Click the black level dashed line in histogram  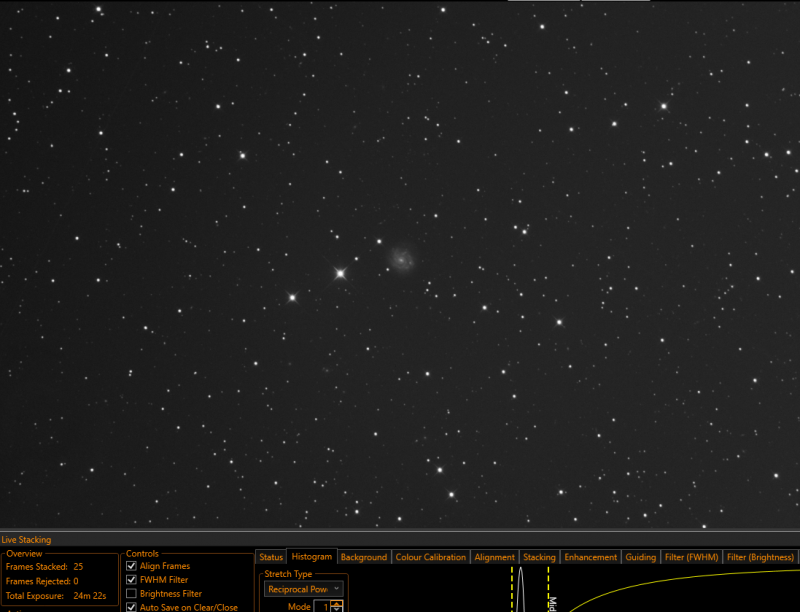(512, 589)
